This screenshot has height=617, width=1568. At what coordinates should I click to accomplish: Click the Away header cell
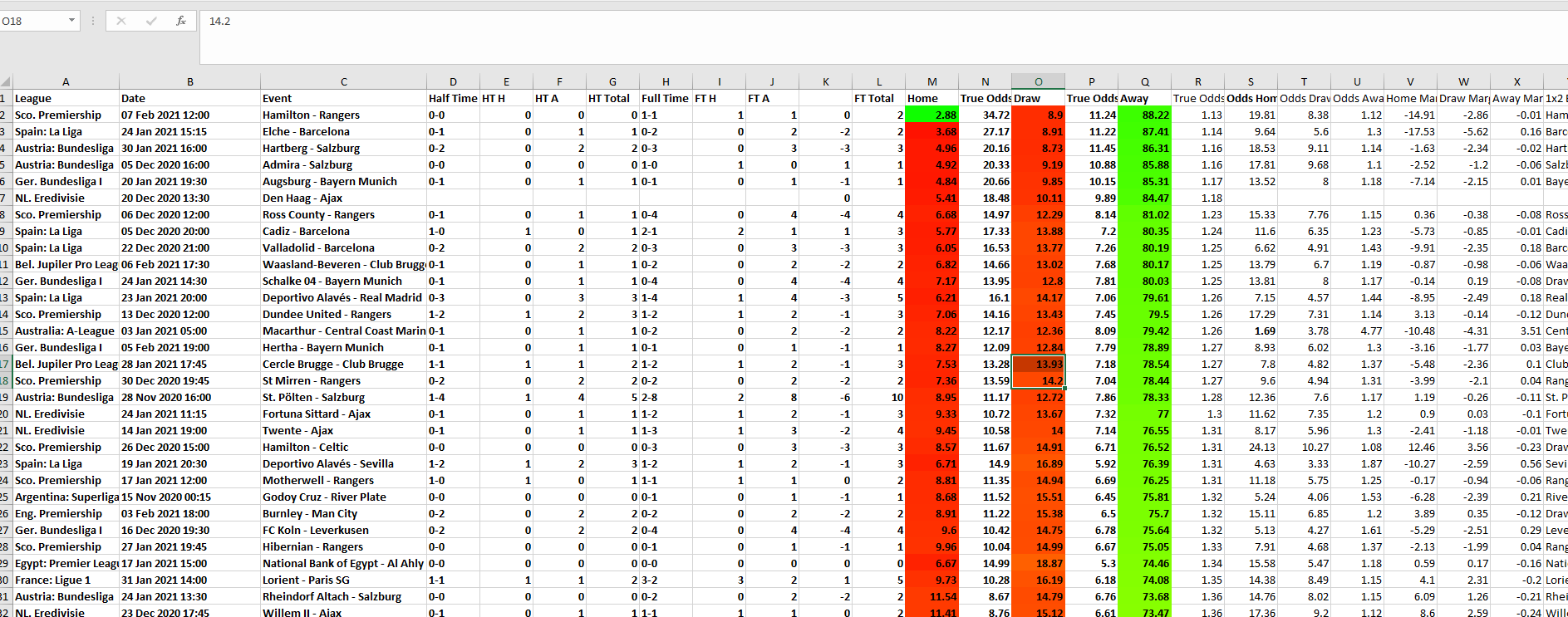1144,98
